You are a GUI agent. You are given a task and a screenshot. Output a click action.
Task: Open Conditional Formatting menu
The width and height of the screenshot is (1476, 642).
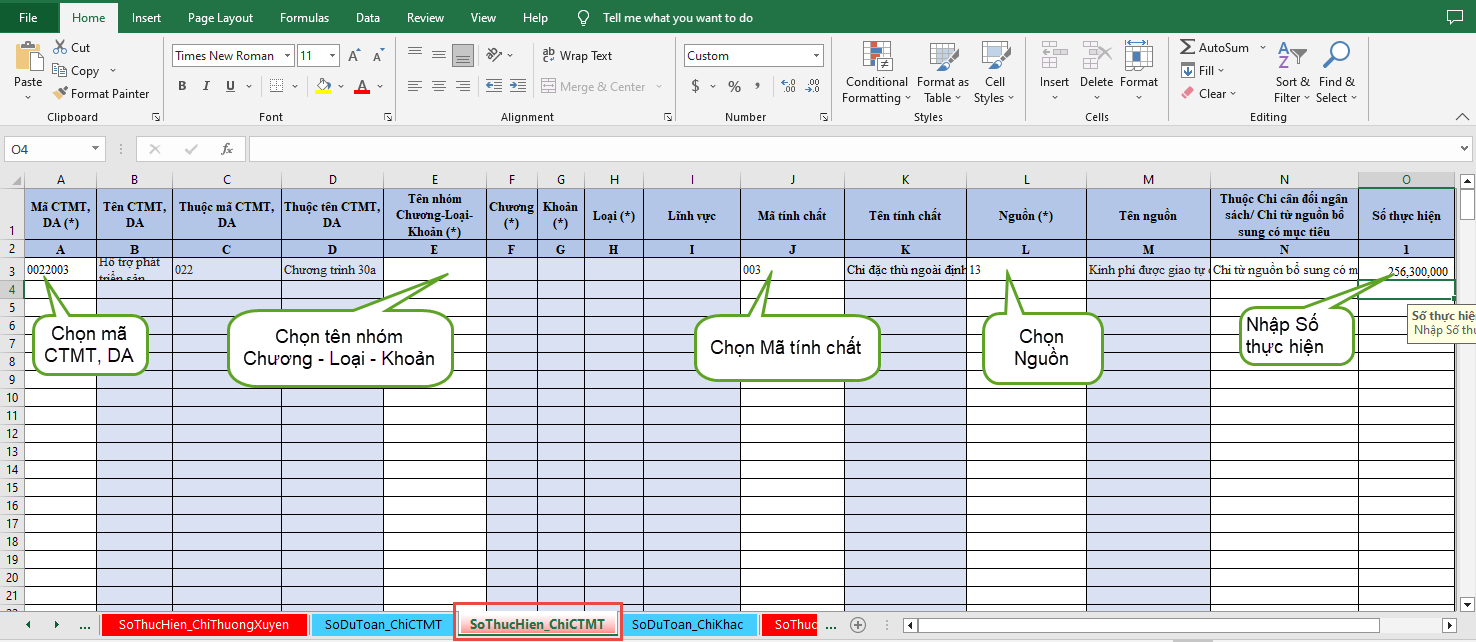point(876,73)
